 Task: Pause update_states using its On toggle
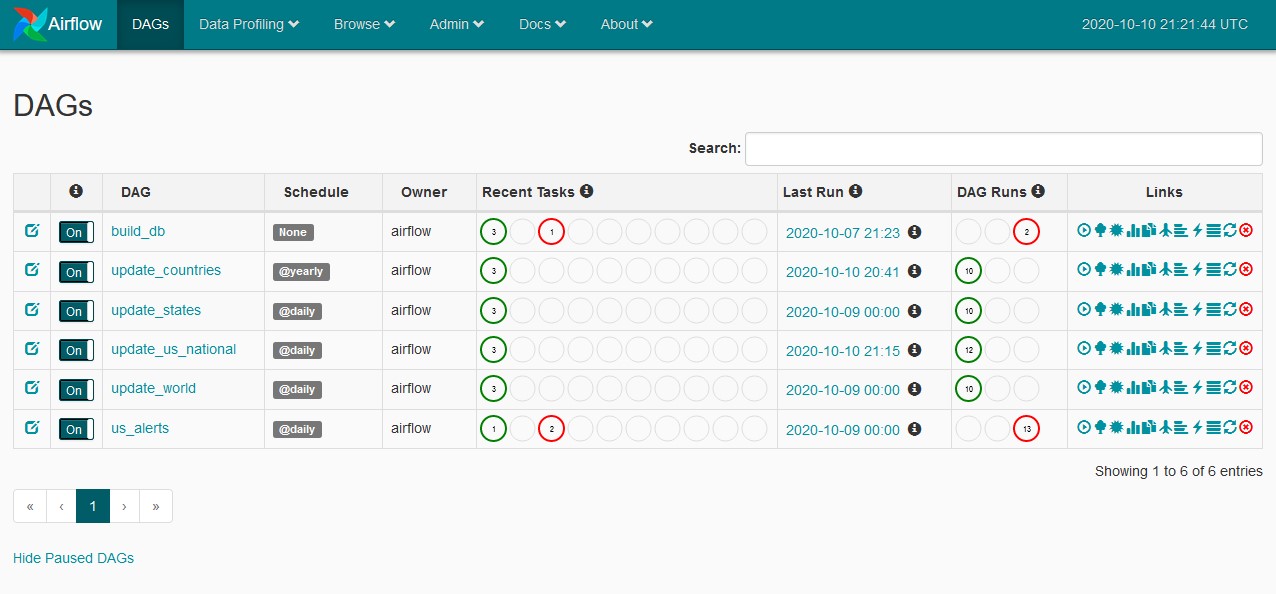[76, 311]
